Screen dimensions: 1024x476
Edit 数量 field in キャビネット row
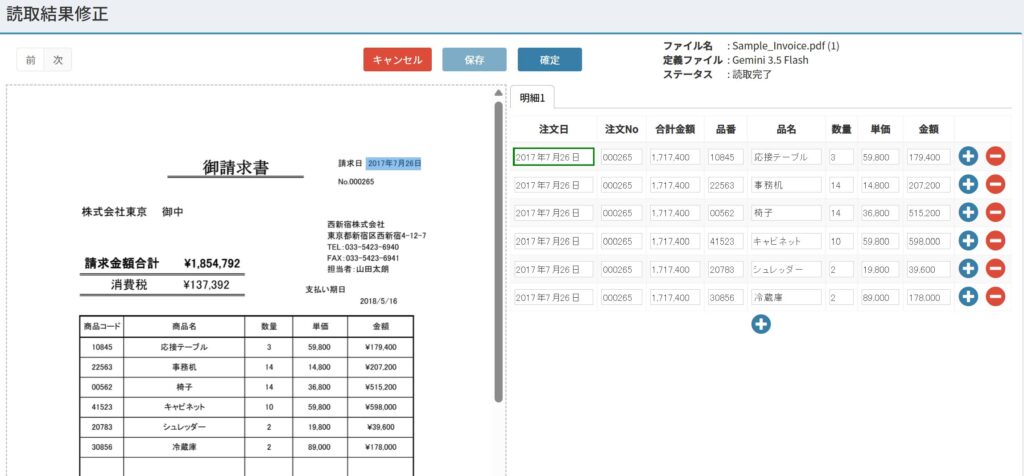[x=841, y=241]
